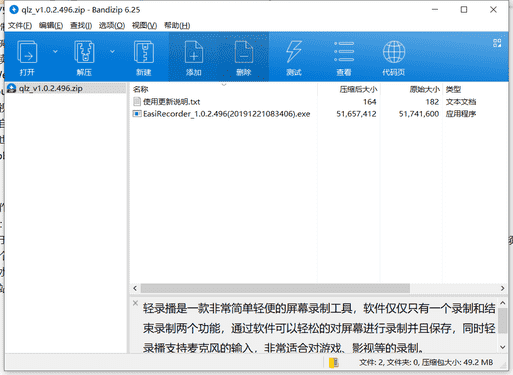Image resolution: width=513 pixels, height=375 pixels.
Task: Click original size 51,741,600 cell
Action: pyautogui.click(x=419, y=114)
